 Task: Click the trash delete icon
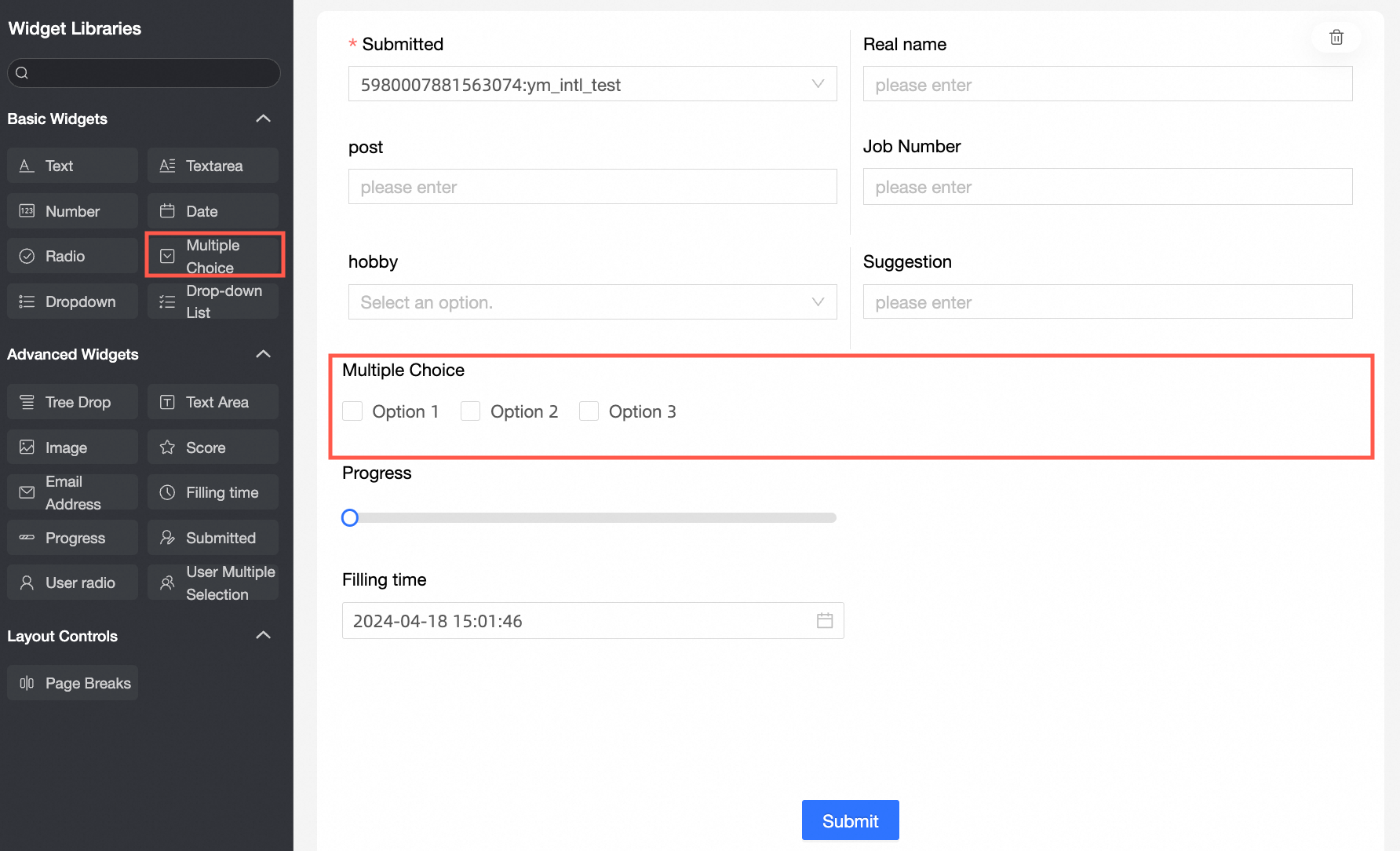[x=1336, y=37]
